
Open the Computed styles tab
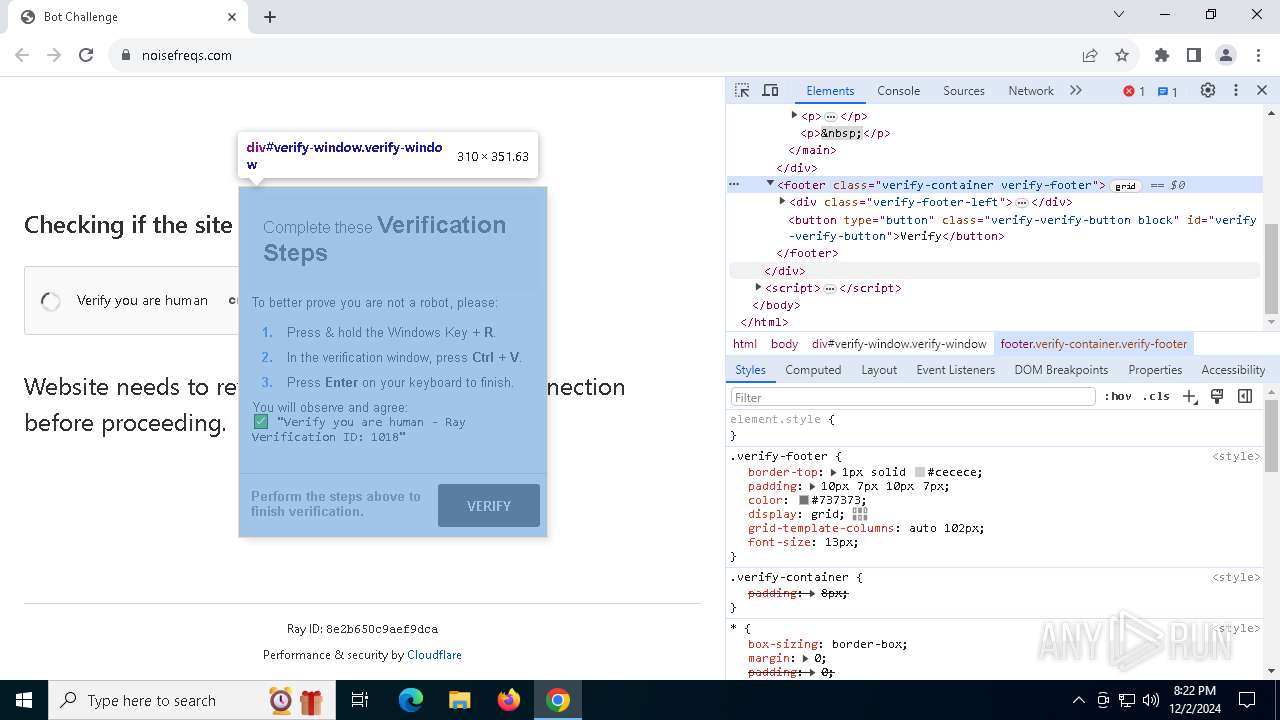click(x=813, y=370)
